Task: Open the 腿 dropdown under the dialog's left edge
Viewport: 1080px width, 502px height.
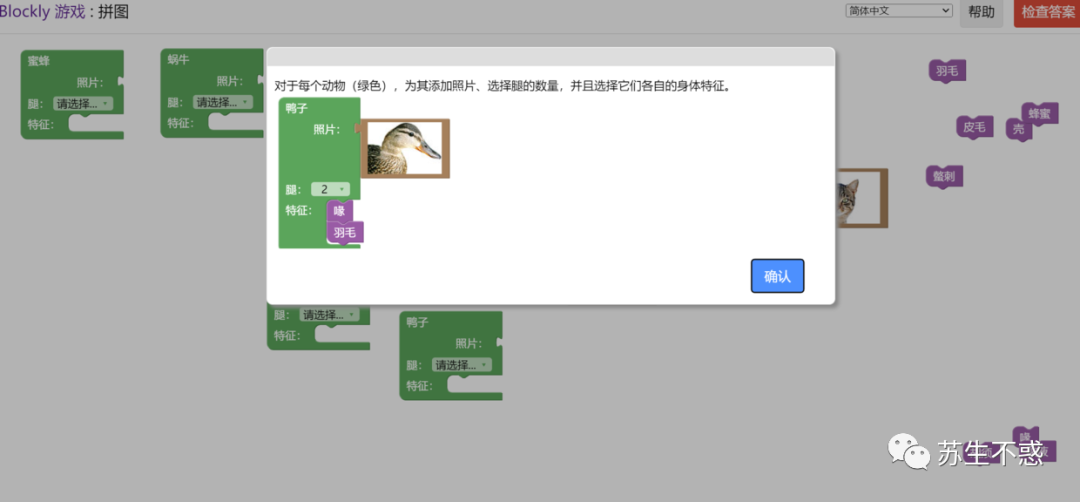Action: click(329, 315)
